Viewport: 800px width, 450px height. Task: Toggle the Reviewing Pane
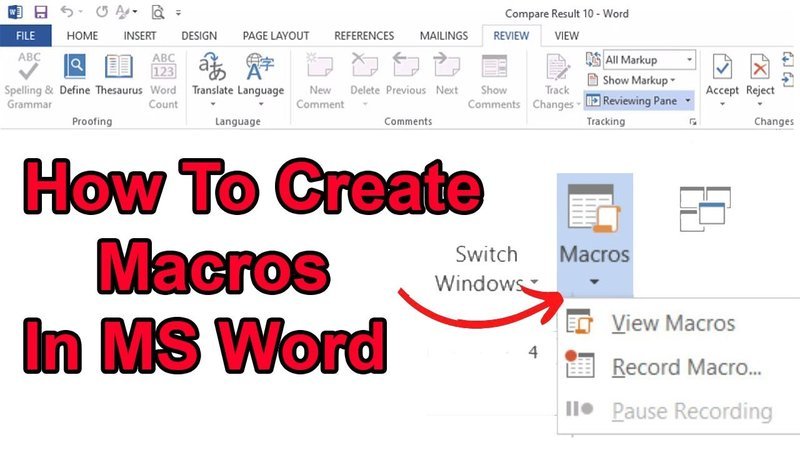tap(633, 101)
